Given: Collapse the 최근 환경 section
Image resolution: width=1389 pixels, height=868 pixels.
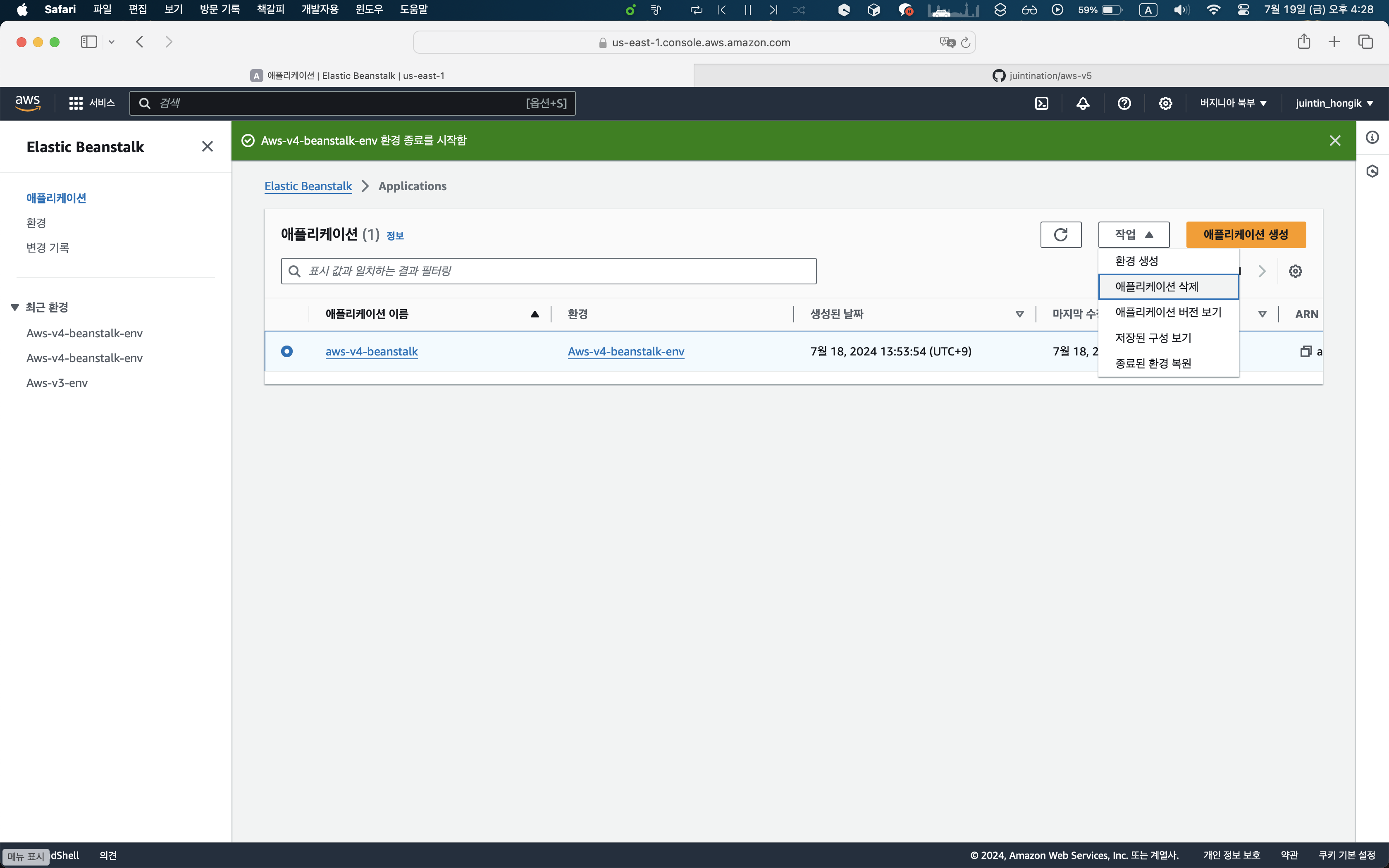Looking at the screenshot, I should (15, 308).
